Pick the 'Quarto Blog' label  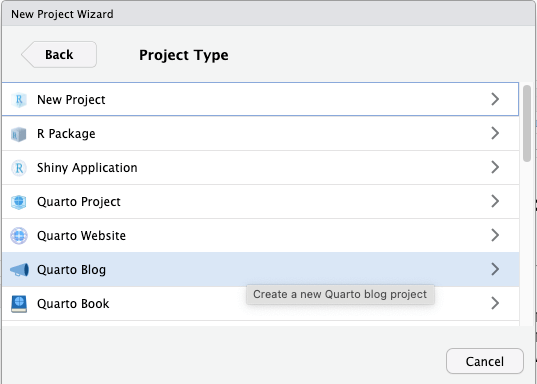click(x=71, y=270)
